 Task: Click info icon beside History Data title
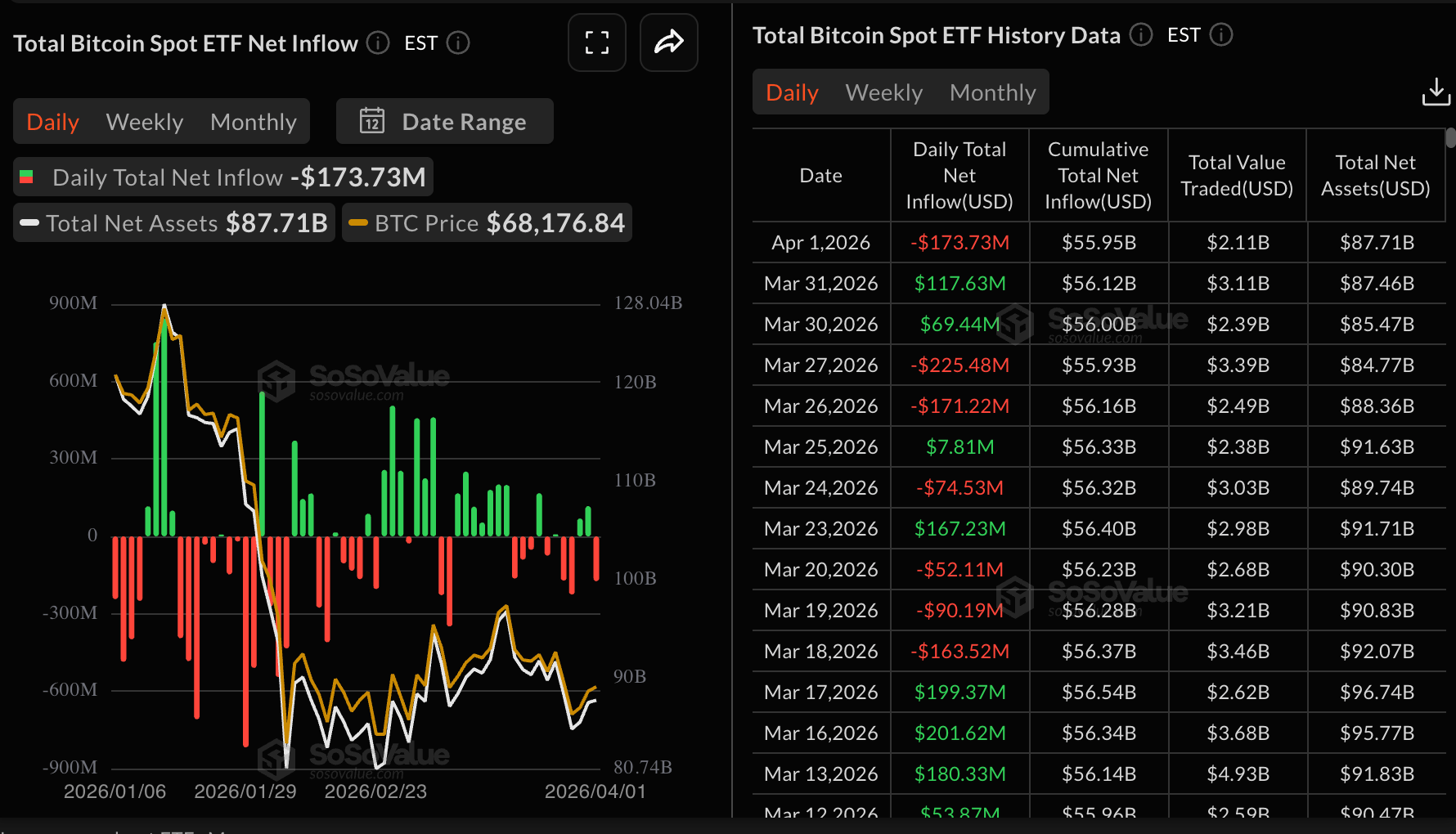click(x=1141, y=35)
